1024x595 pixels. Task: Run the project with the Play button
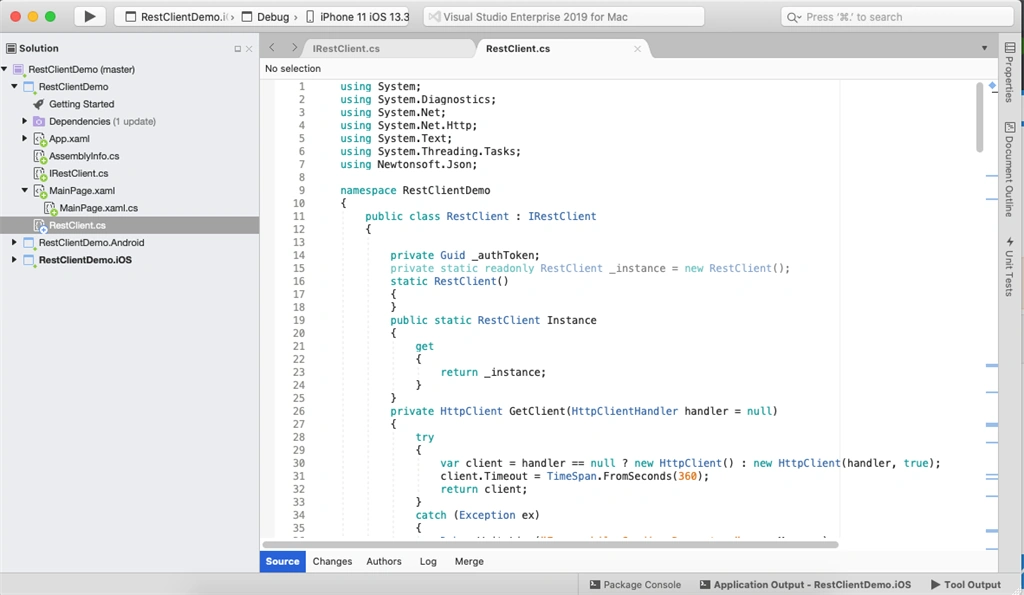89,16
